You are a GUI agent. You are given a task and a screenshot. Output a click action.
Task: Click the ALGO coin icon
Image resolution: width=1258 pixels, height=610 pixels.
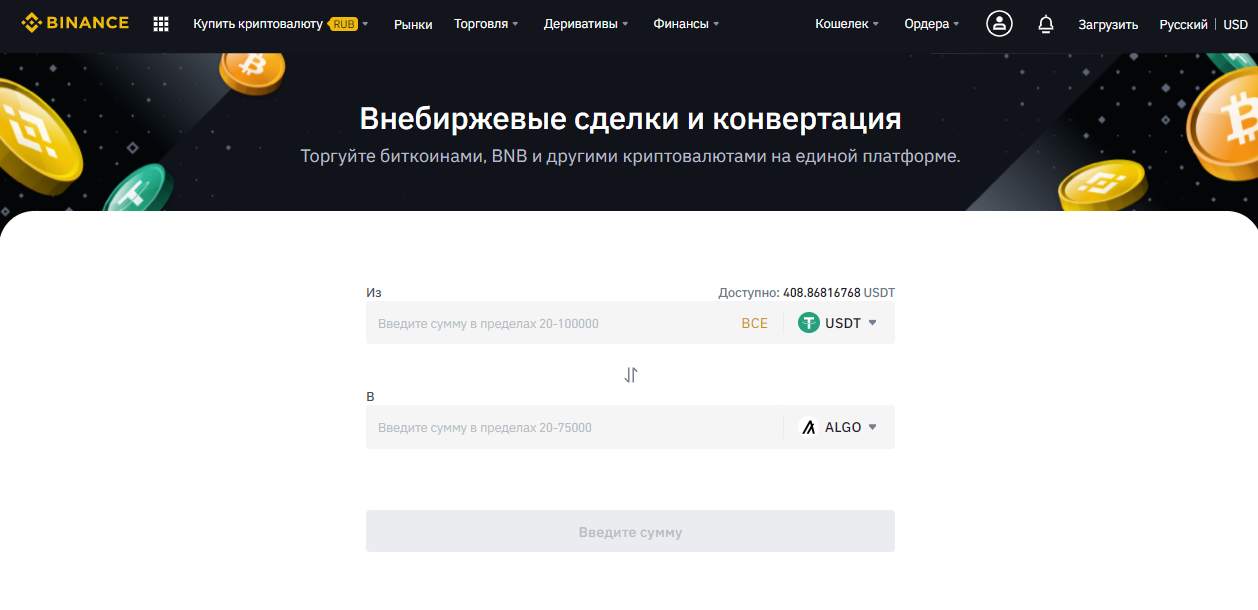point(809,427)
